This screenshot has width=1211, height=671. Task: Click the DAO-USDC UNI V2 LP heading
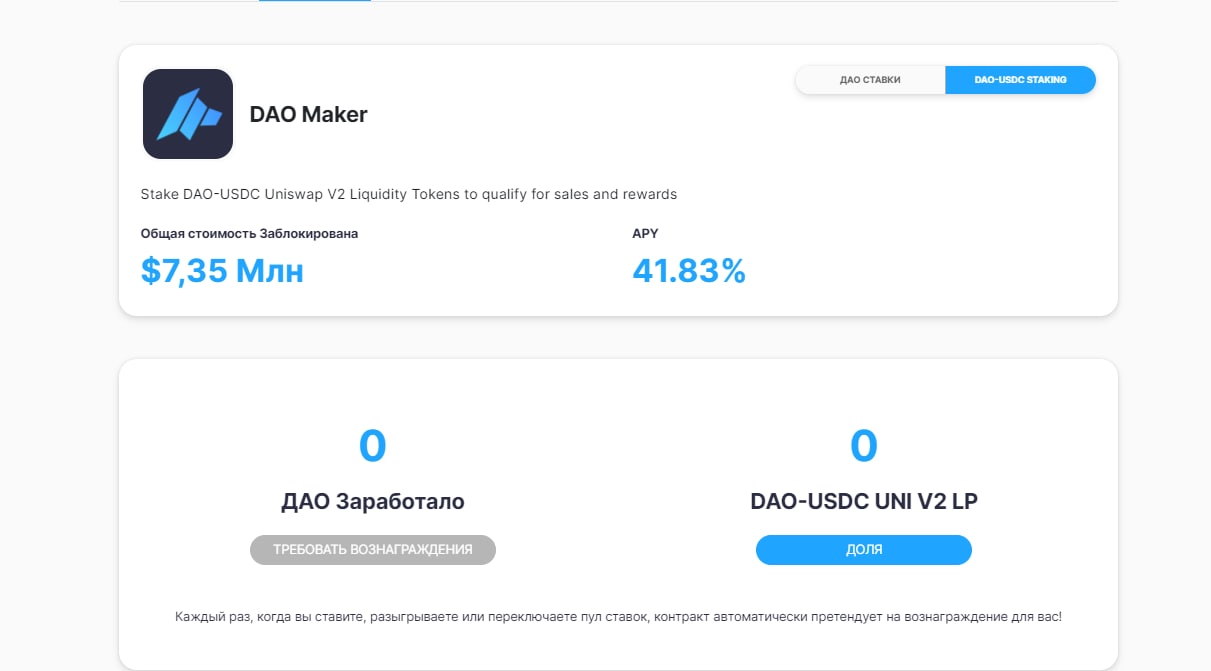coord(864,501)
